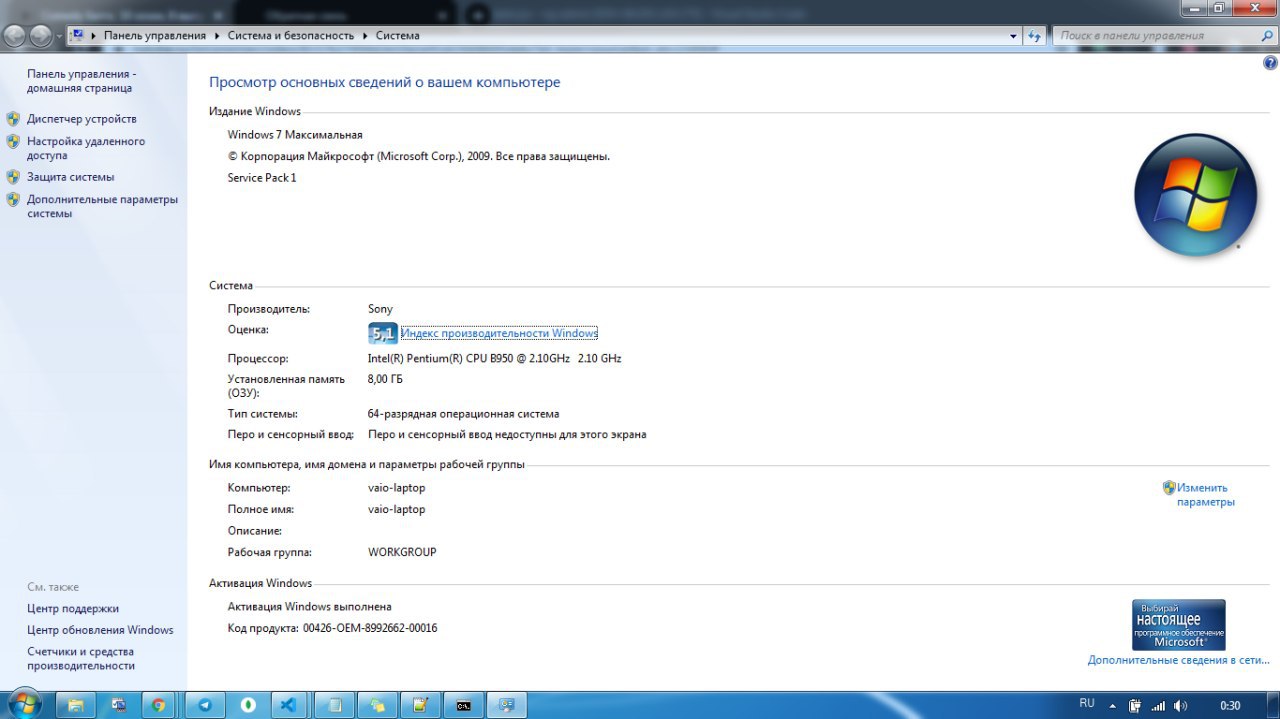Screen dimensions: 1280x719
Task: Open 'Дополнительные параметры системы' link
Action: [102, 206]
